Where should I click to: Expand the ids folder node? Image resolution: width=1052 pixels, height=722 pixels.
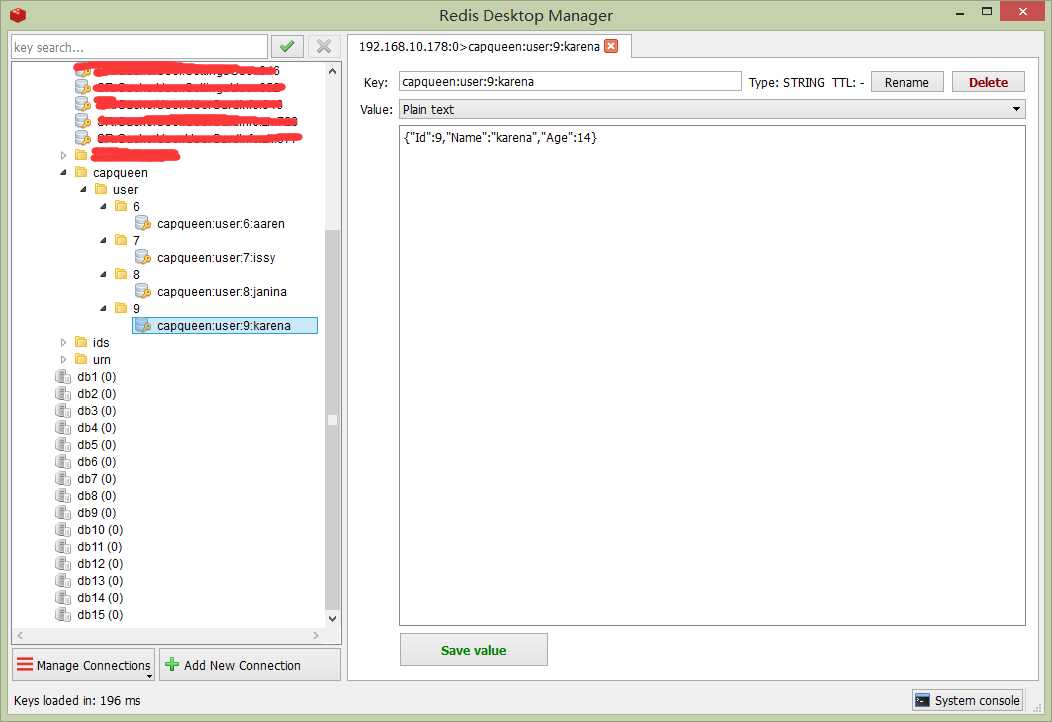pos(64,342)
